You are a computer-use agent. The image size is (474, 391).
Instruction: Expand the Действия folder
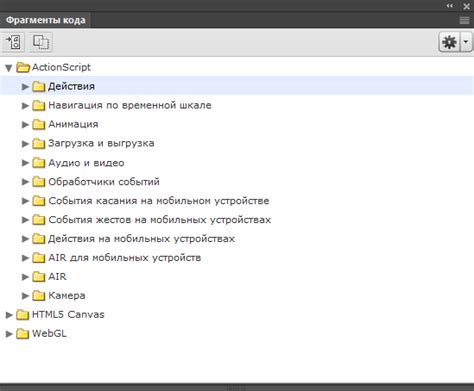pyautogui.click(x=25, y=87)
